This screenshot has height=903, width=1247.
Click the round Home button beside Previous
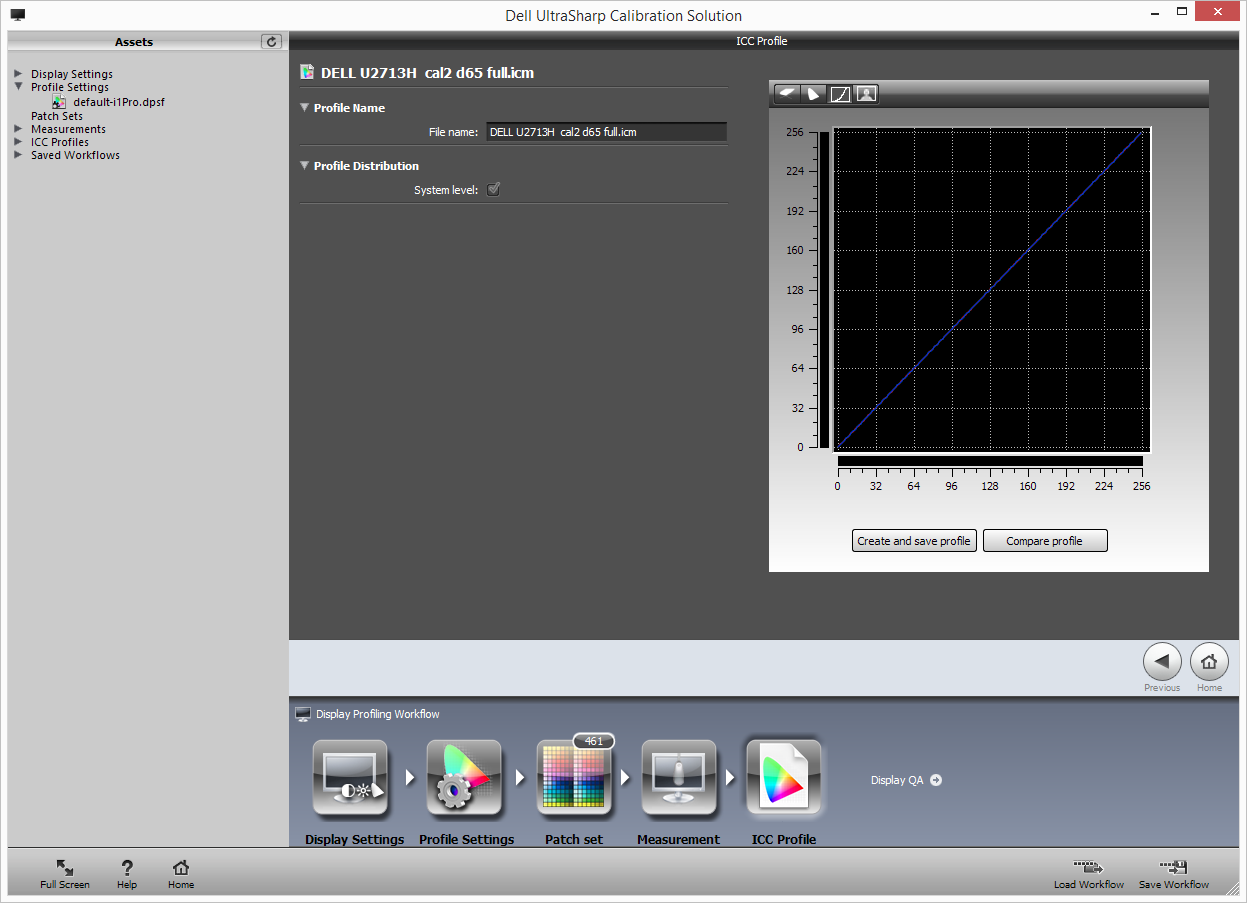pos(1209,662)
